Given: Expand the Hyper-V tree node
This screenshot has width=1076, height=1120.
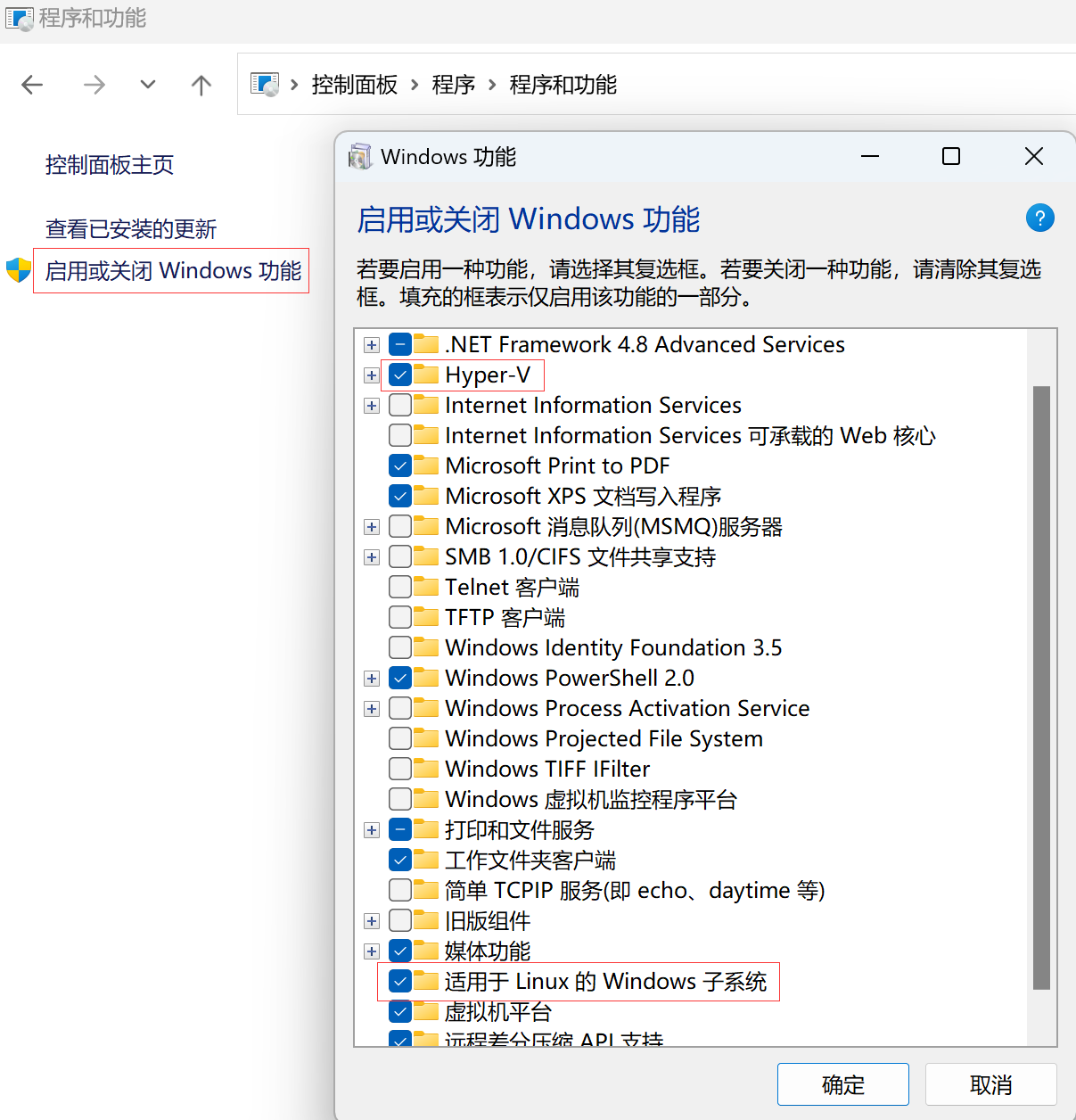Looking at the screenshot, I should click(371, 375).
